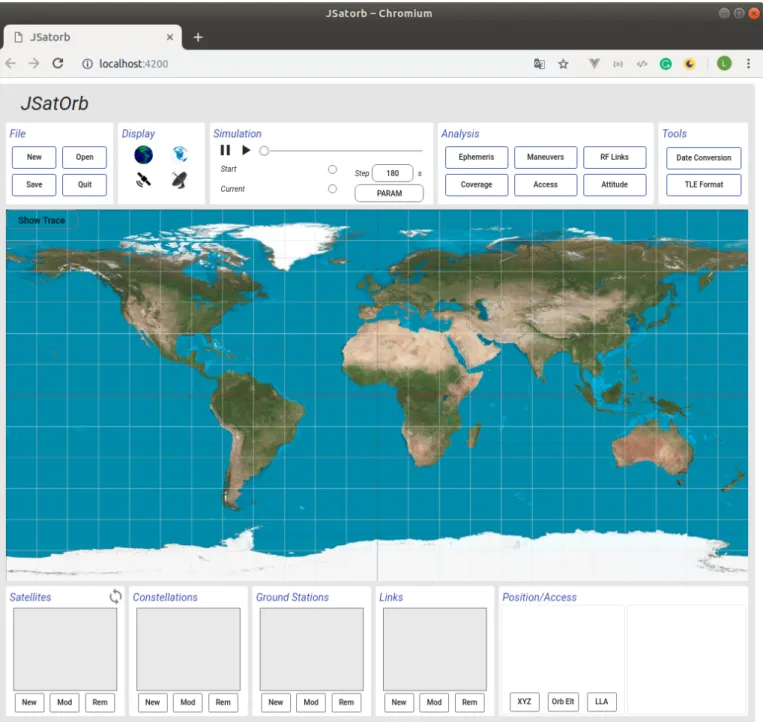The width and height of the screenshot is (763, 722).
Task: Open the Maneuvers analysis
Action: pos(545,157)
